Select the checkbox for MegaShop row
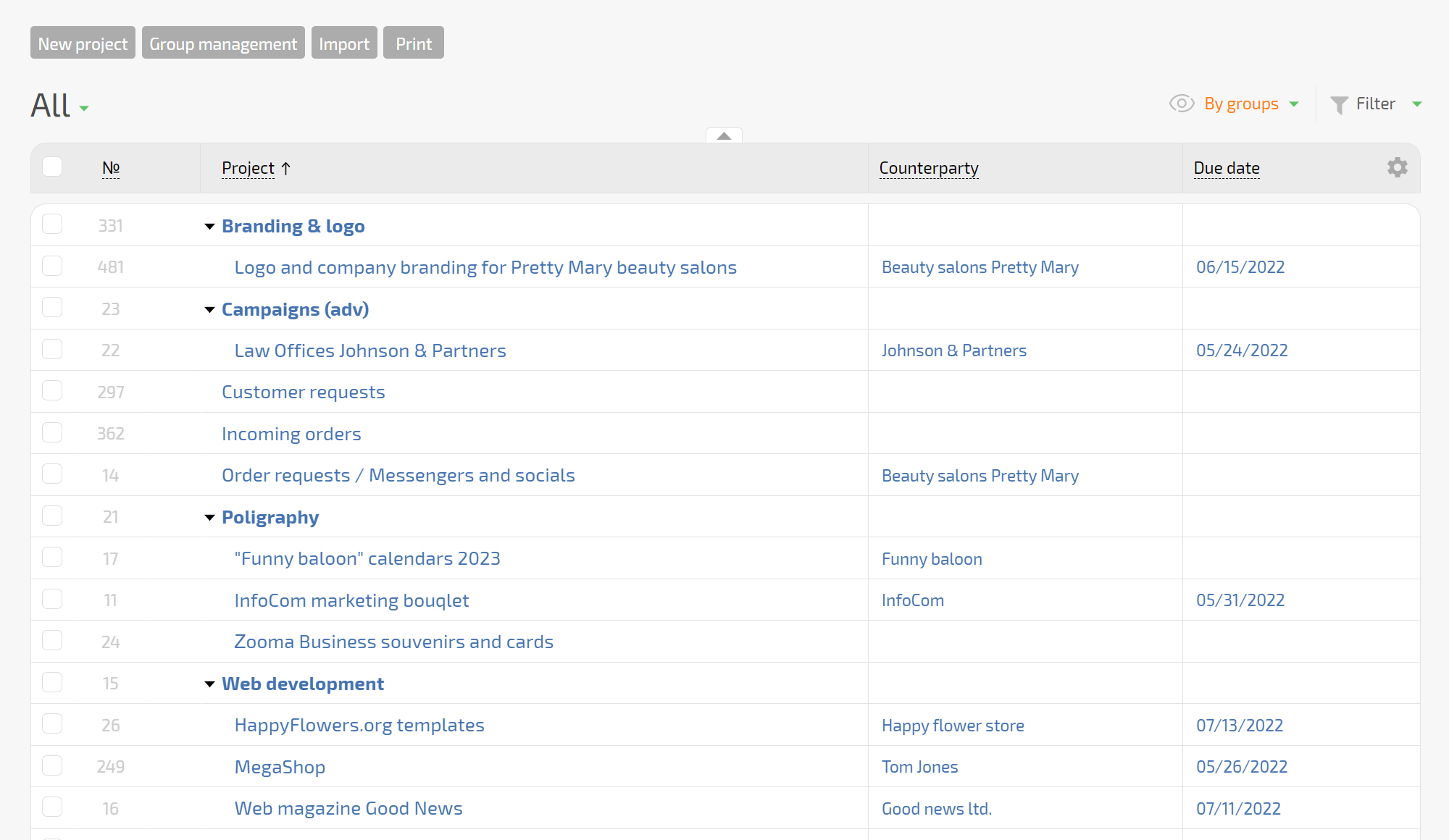 point(52,765)
